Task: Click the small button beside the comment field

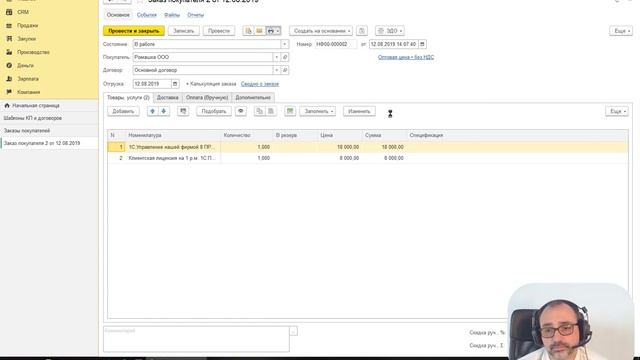Action: coord(293,331)
